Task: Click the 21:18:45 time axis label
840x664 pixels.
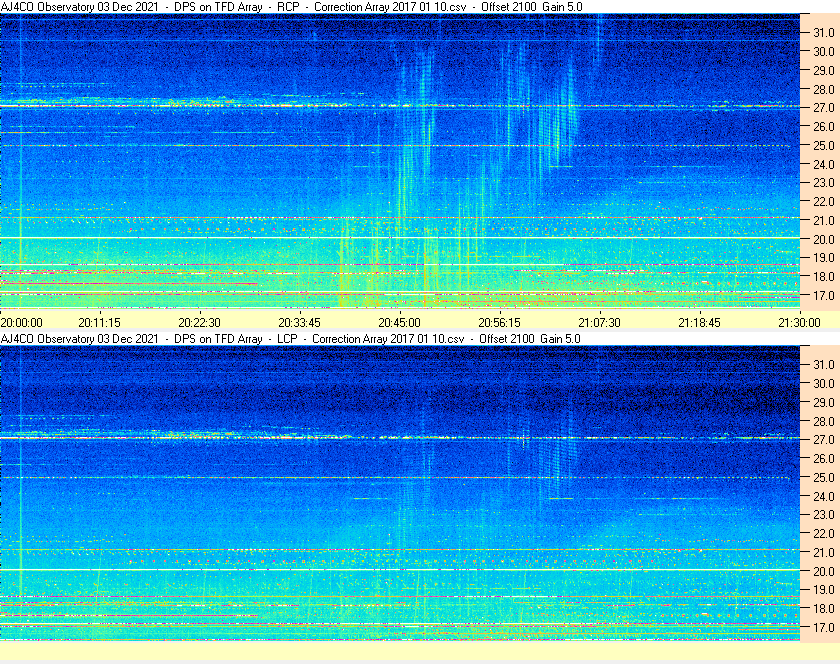Action: point(700,323)
